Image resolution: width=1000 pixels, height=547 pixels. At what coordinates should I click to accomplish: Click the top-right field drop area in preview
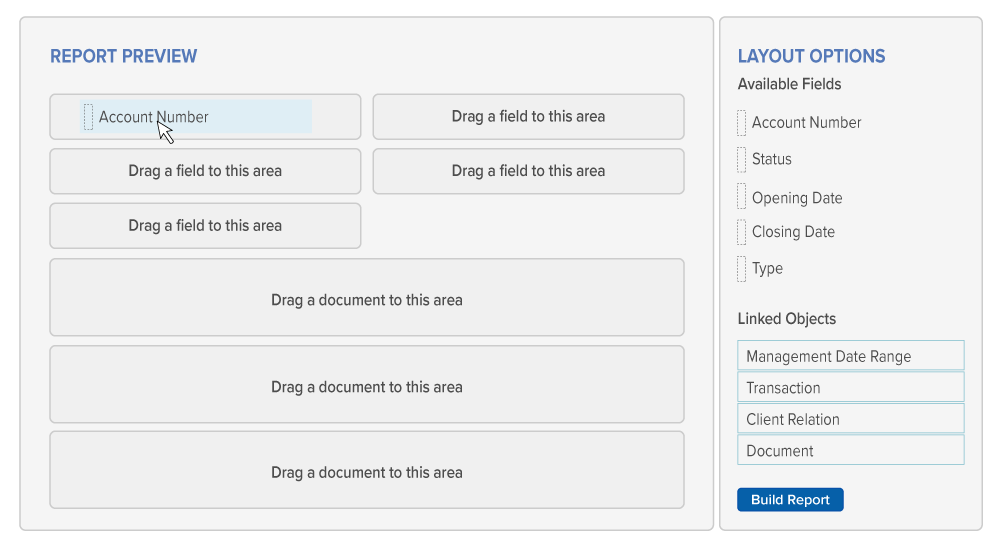click(x=528, y=117)
